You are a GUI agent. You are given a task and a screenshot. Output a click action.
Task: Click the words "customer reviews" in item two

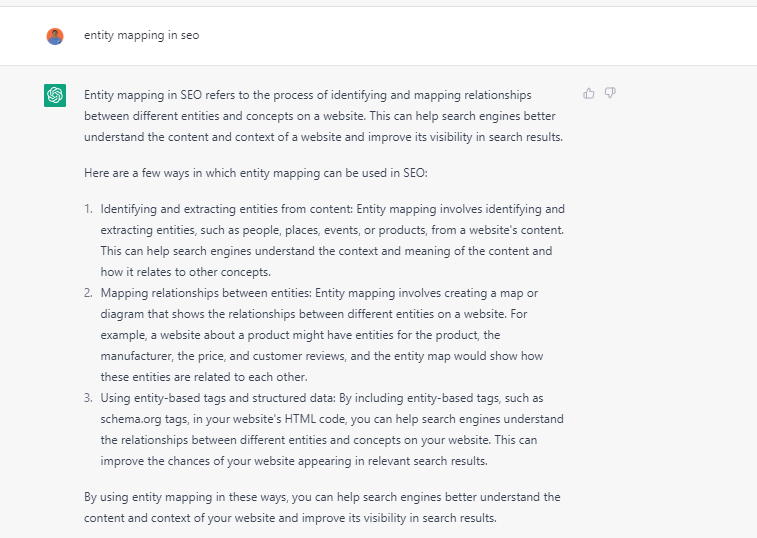pos(303,355)
